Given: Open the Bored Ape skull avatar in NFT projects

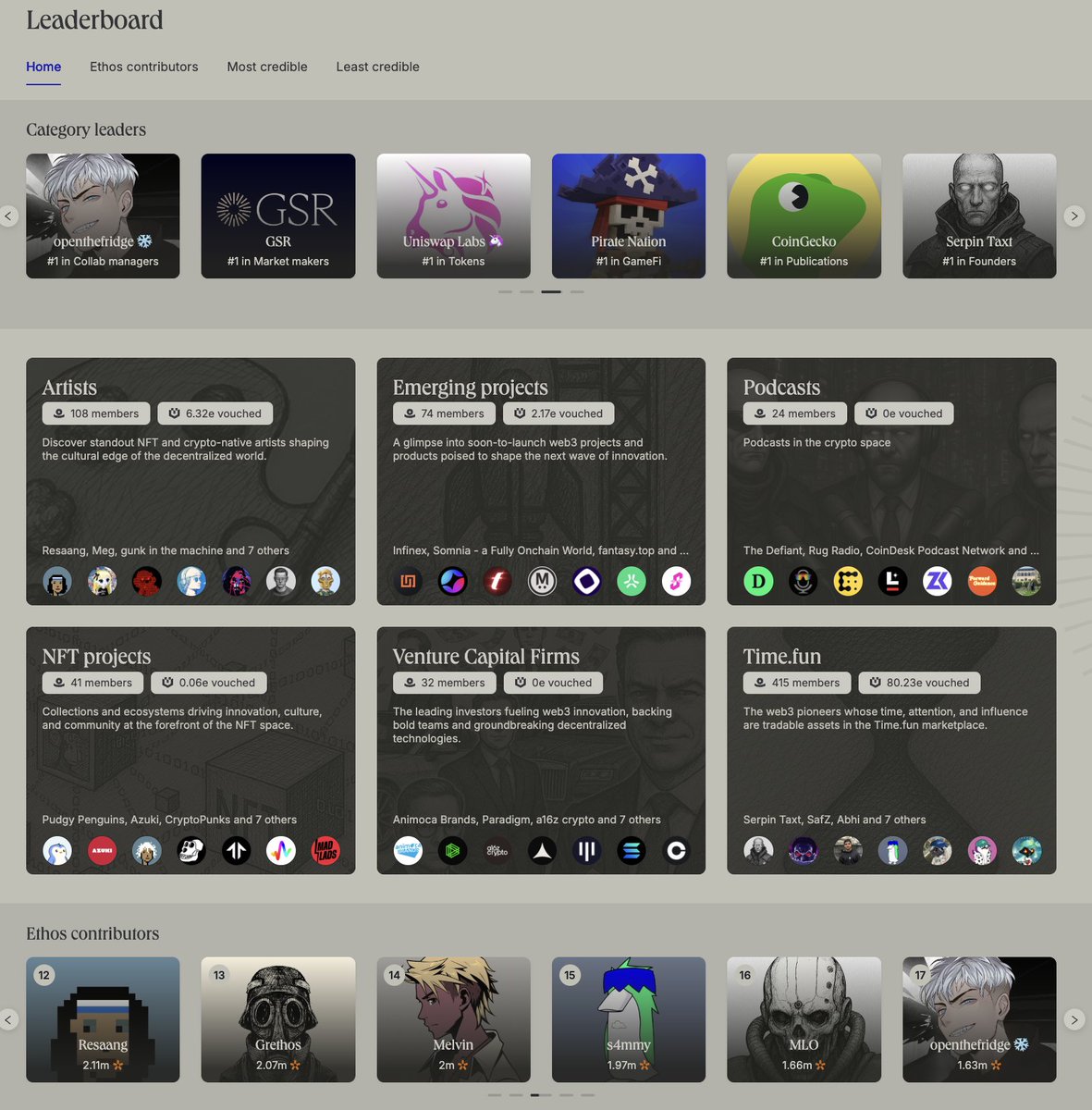Looking at the screenshot, I should pyautogui.click(x=191, y=850).
